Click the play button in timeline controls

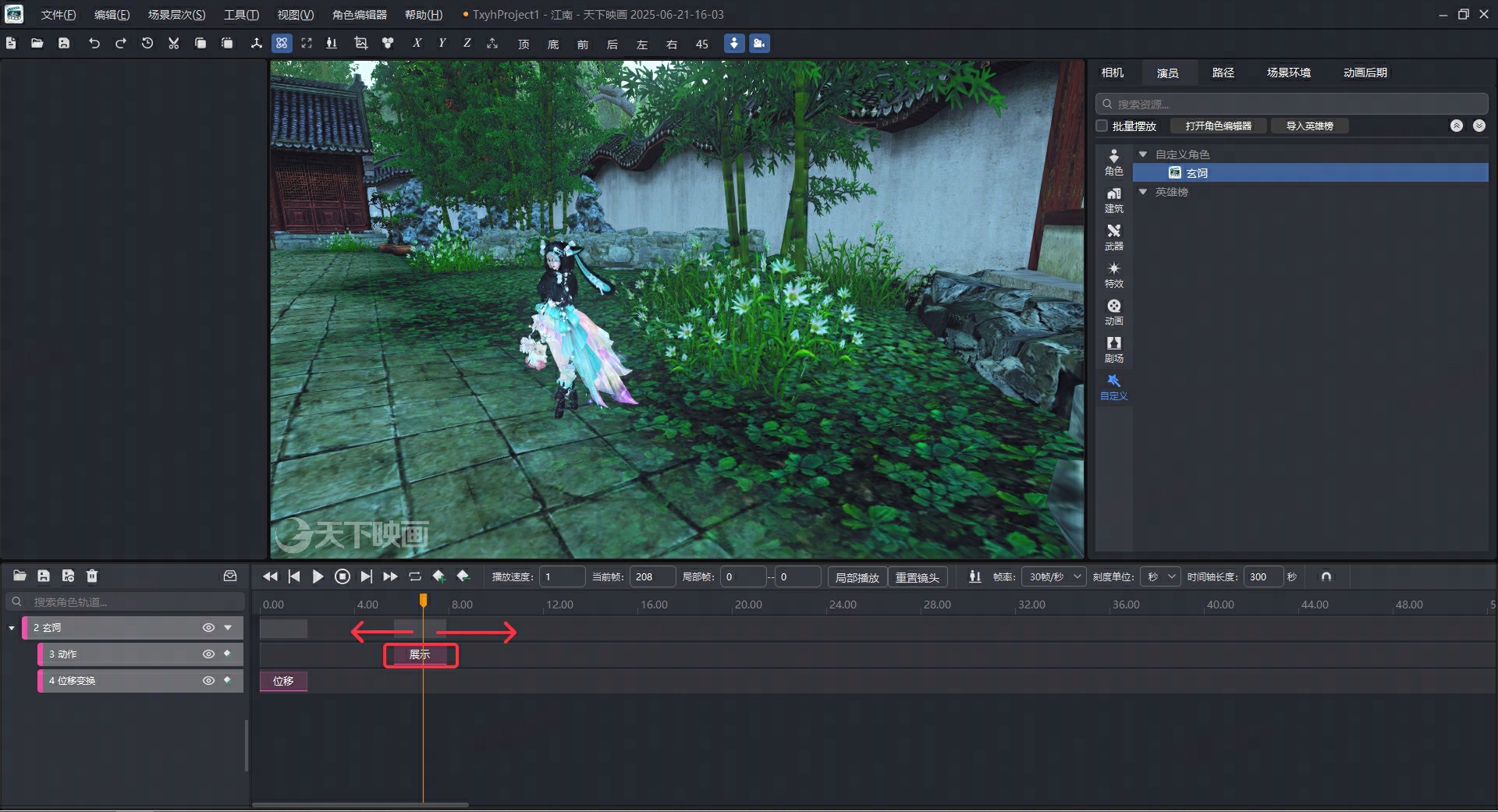pos(318,576)
